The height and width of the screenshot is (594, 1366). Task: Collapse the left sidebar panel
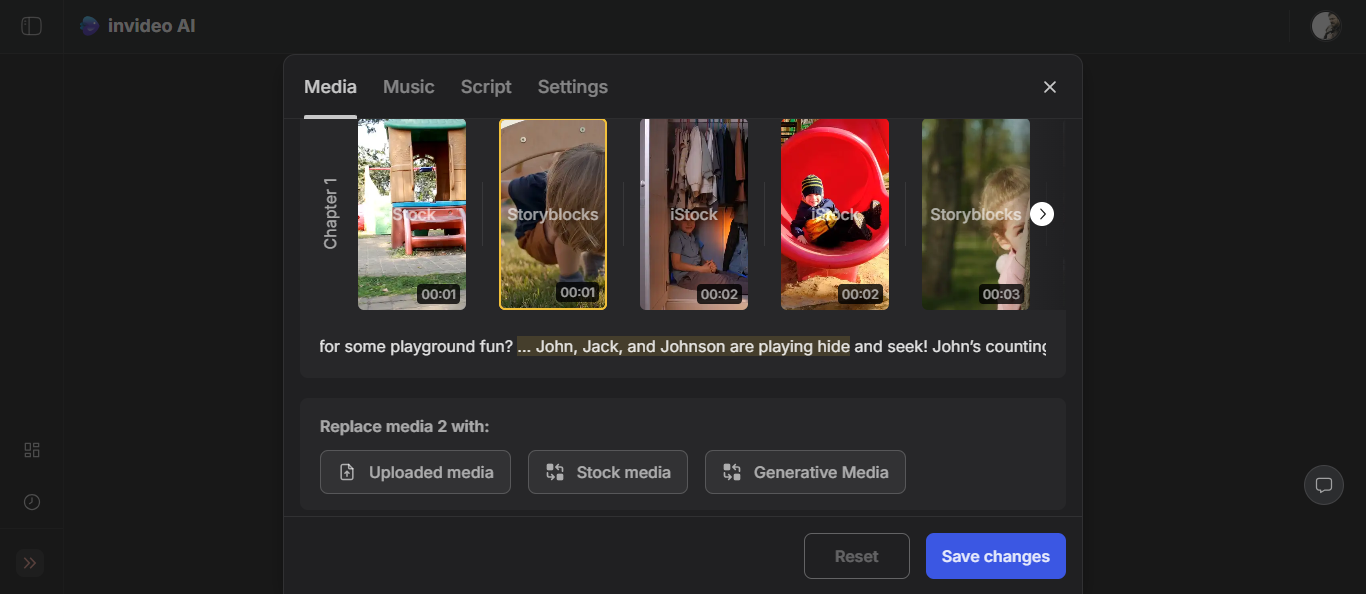31,26
